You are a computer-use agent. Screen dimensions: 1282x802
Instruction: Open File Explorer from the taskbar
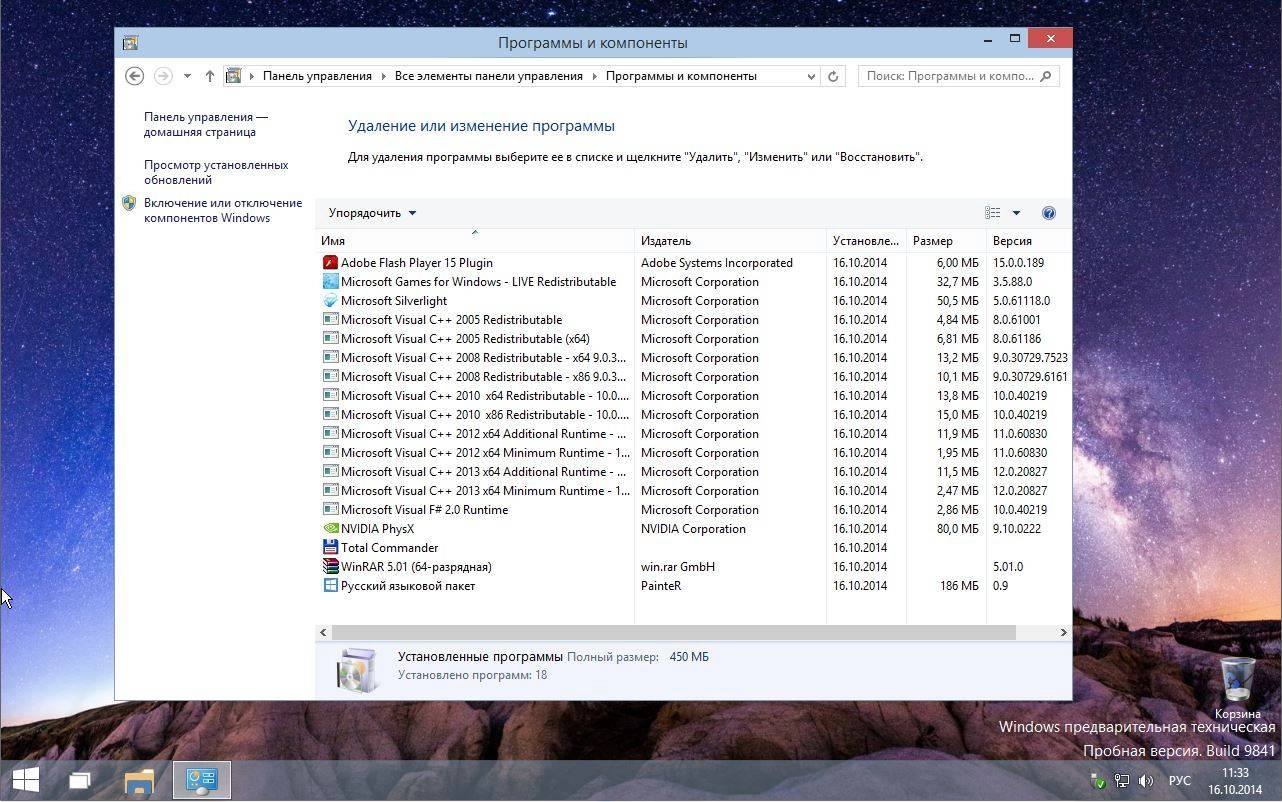point(139,780)
